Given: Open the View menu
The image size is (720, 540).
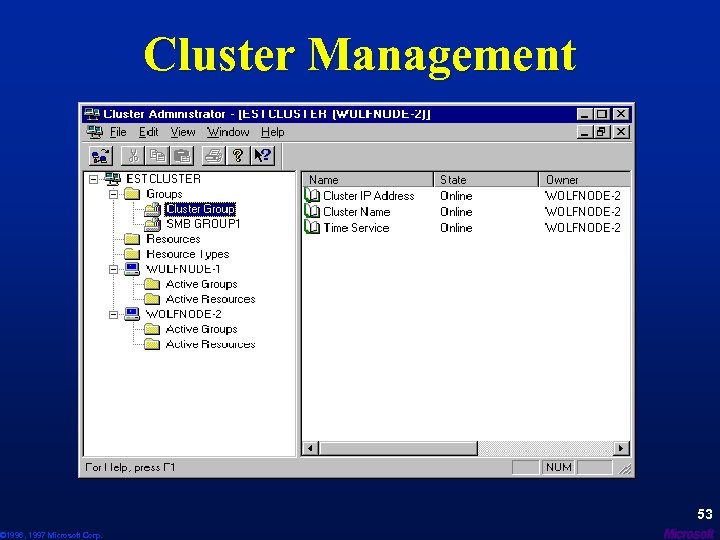Looking at the screenshot, I should 183,132.
